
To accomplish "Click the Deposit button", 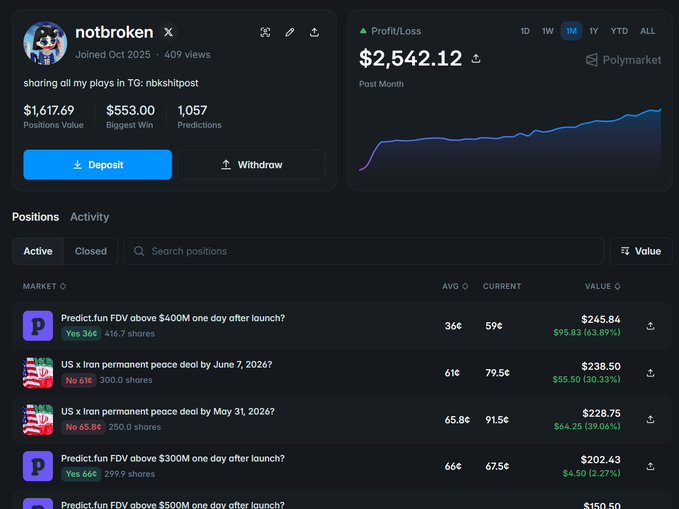I will pyautogui.click(x=97, y=165).
